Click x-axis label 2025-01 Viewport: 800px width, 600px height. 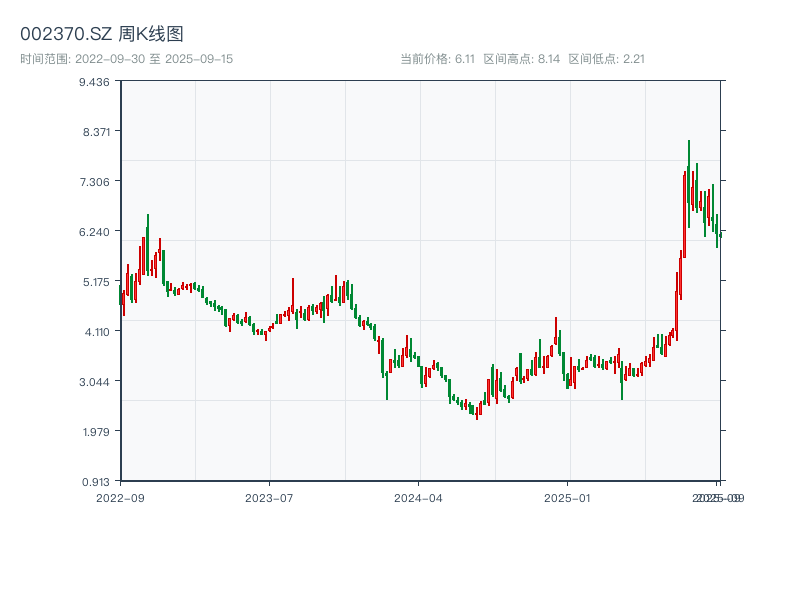coord(567,498)
